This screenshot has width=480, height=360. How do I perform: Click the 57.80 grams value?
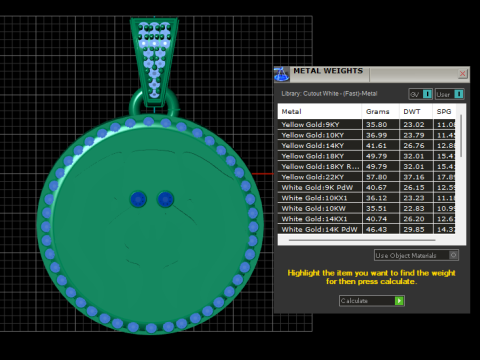pyautogui.click(x=376, y=177)
